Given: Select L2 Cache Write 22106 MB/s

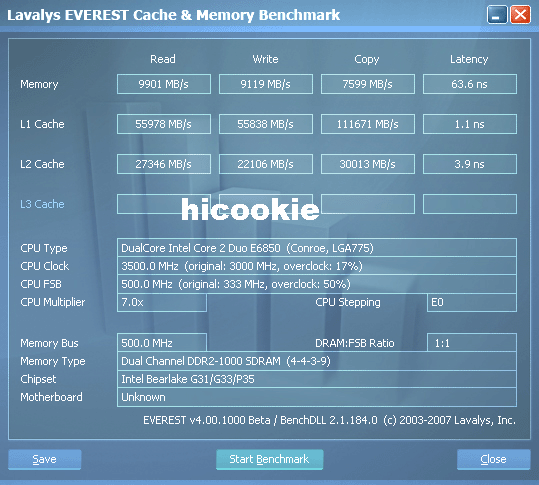Looking at the screenshot, I should pyautogui.click(x=266, y=164).
